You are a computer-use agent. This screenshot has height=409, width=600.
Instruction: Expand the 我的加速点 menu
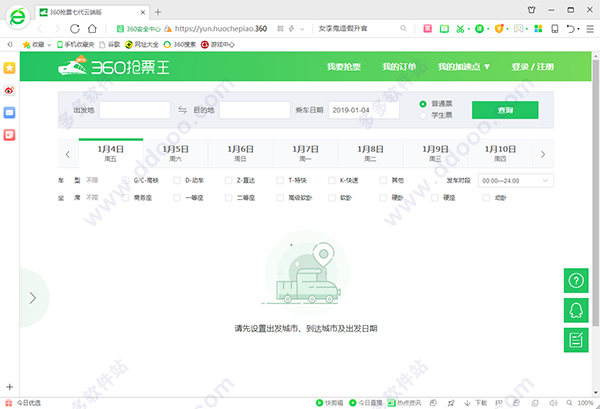(464, 67)
